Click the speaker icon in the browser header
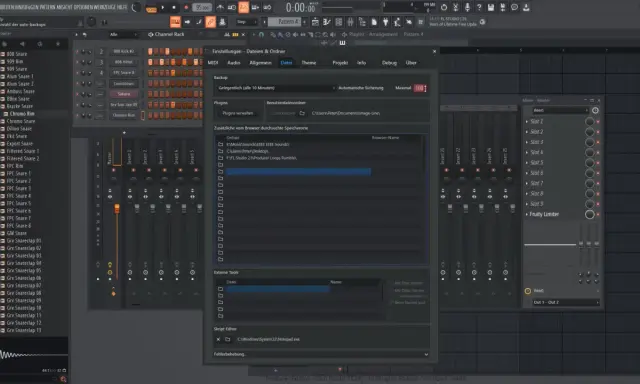Viewport: 640px width, 384px height. 22,44
